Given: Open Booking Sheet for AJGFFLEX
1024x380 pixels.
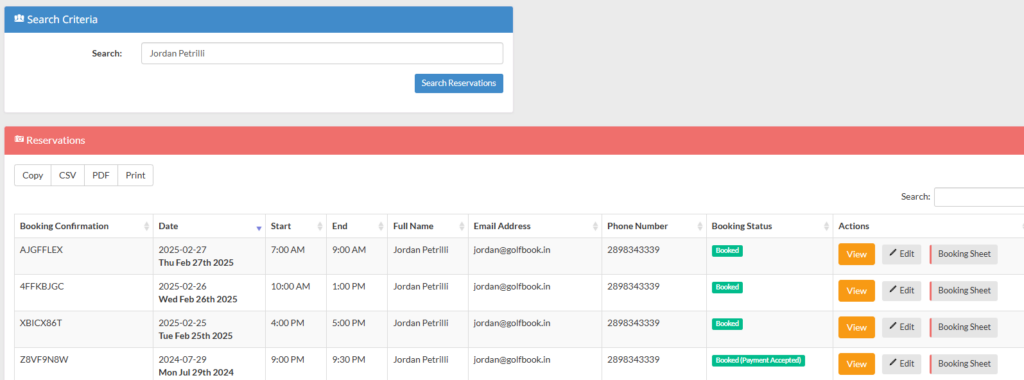Looking at the screenshot, I should (x=964, y=254).
